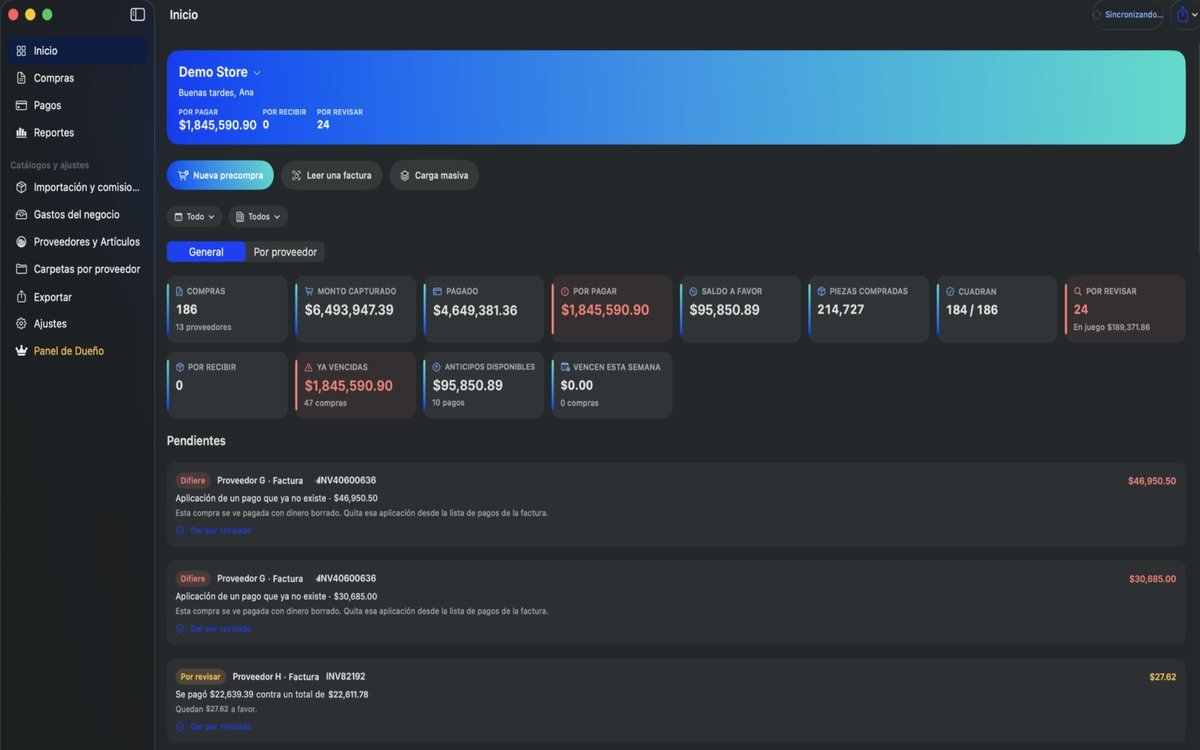Open the Todos document filter dropdown
The height and width of the screenshot is (750, 1200).
pos(258,216)
